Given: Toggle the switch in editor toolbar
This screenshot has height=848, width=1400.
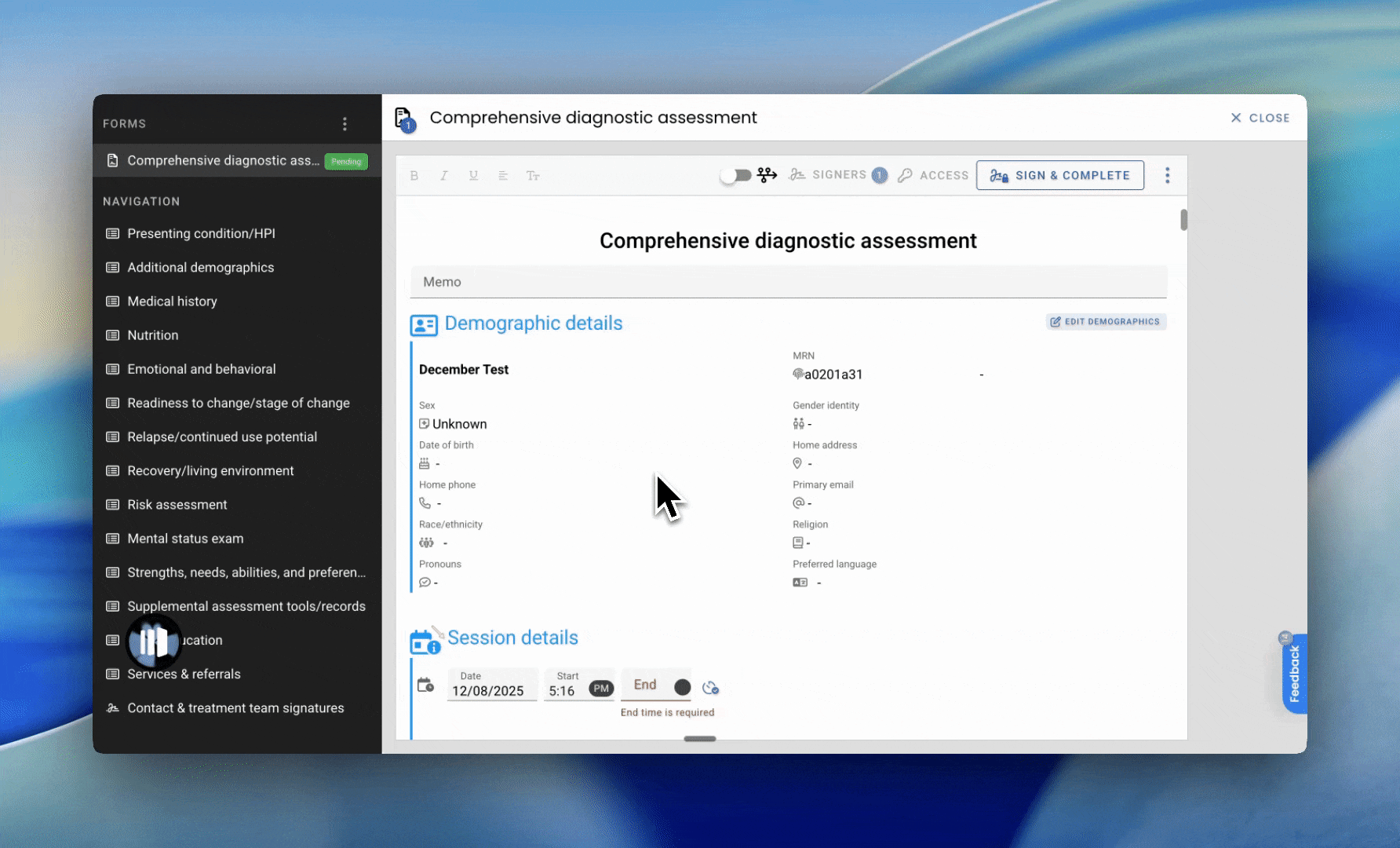Looking at the screenshot, I should click(735, 176).
